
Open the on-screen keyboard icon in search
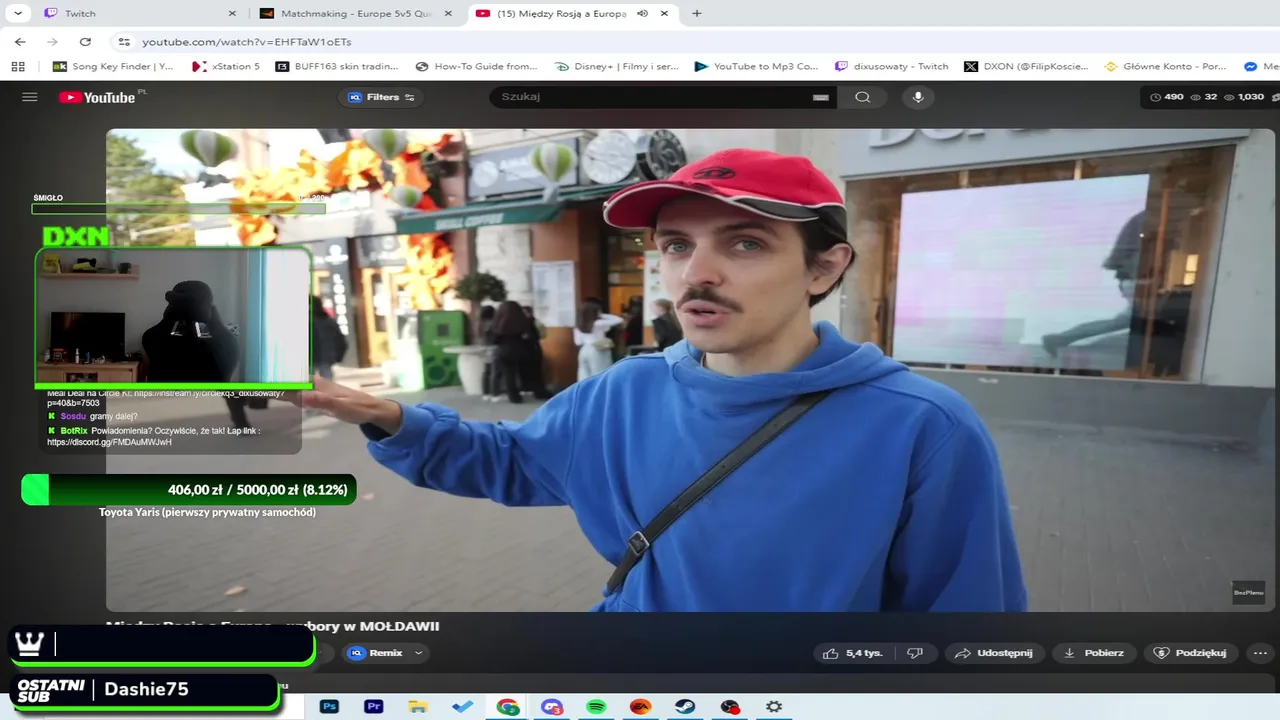click(820, 97)
